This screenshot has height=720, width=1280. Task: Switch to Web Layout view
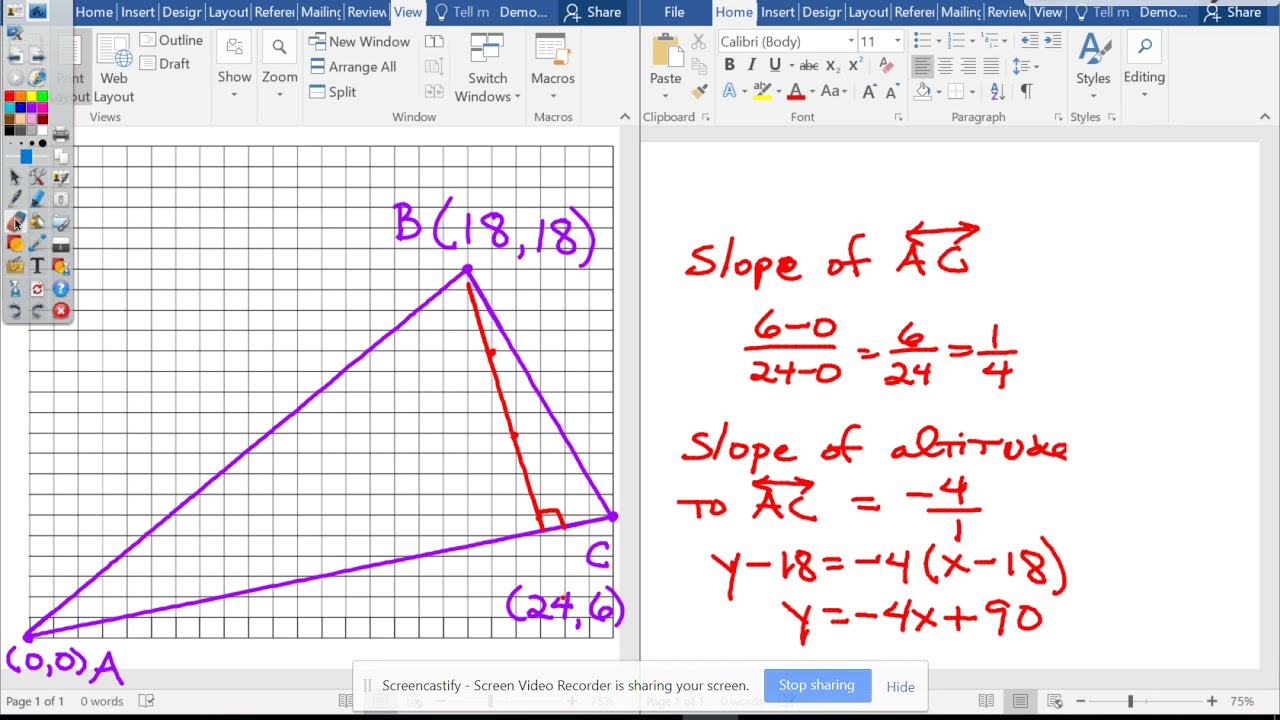114,68
